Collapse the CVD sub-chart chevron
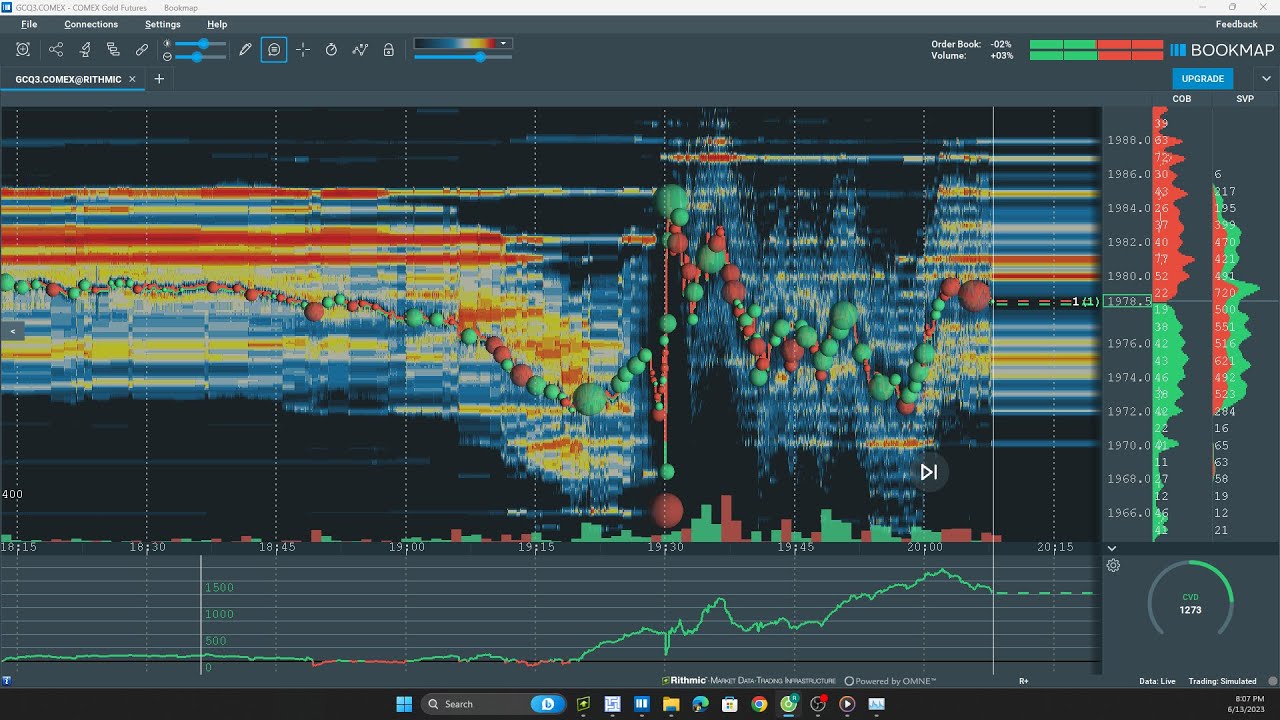The image size is (1280, 720). pos(1111,549)
